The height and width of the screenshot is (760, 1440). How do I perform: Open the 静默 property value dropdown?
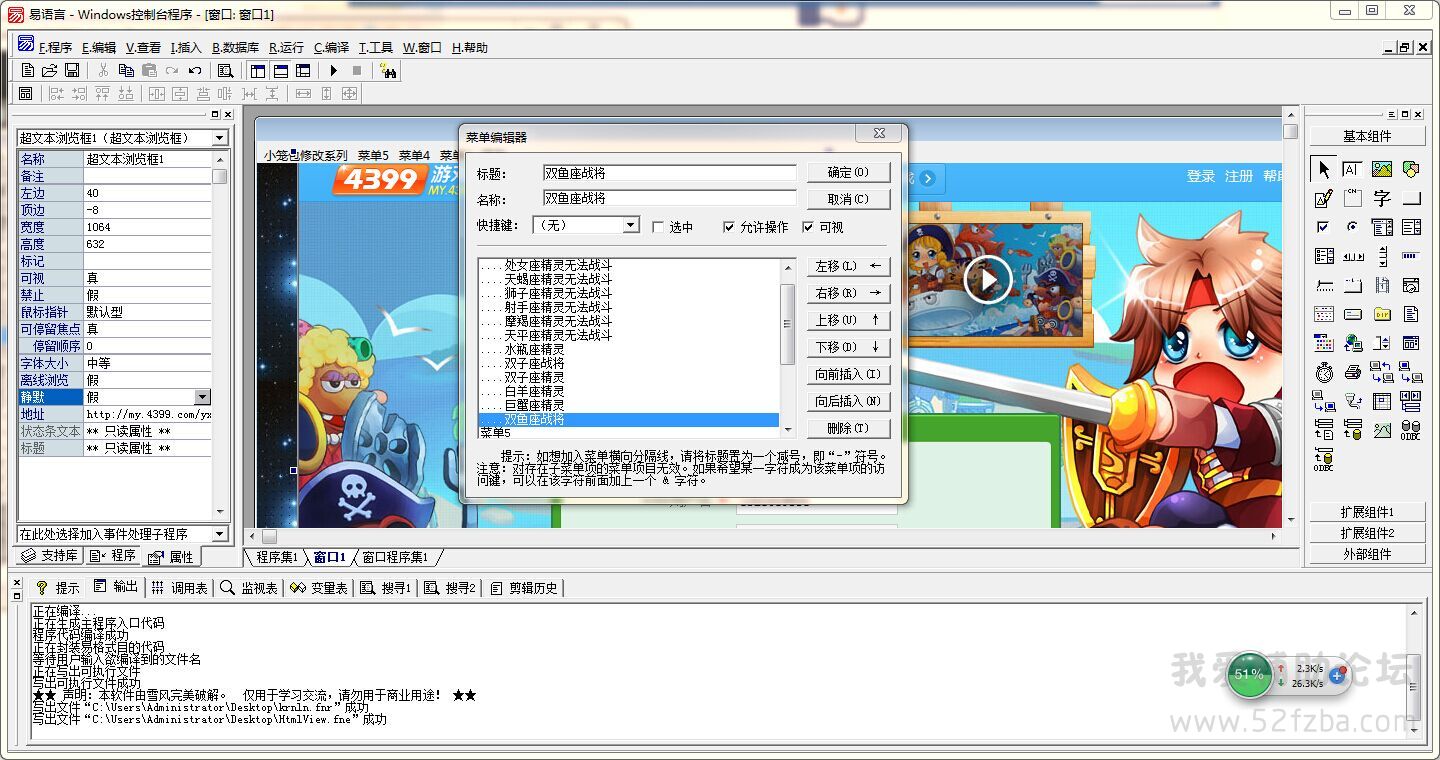click(x=203, y=397)
